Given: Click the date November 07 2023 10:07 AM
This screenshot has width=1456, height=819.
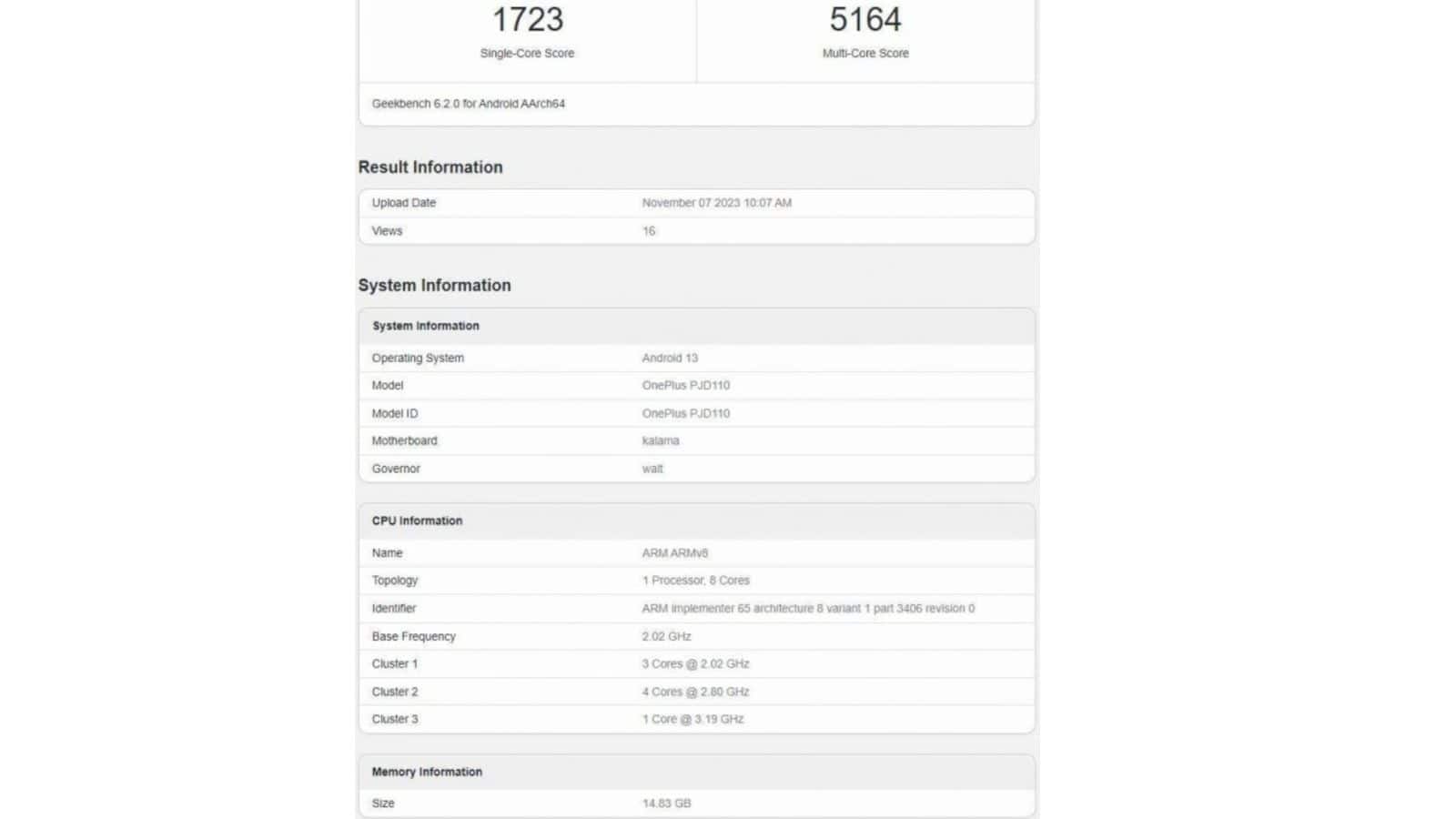Looking at the screenshot, I should [x=717, y=203].
